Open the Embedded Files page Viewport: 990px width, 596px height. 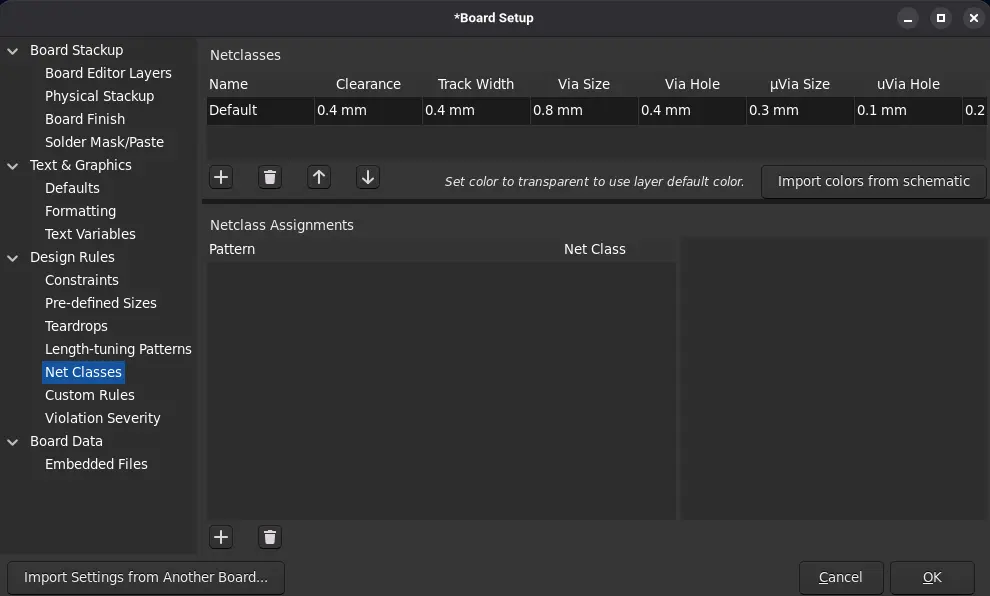[x=96, y=464]
